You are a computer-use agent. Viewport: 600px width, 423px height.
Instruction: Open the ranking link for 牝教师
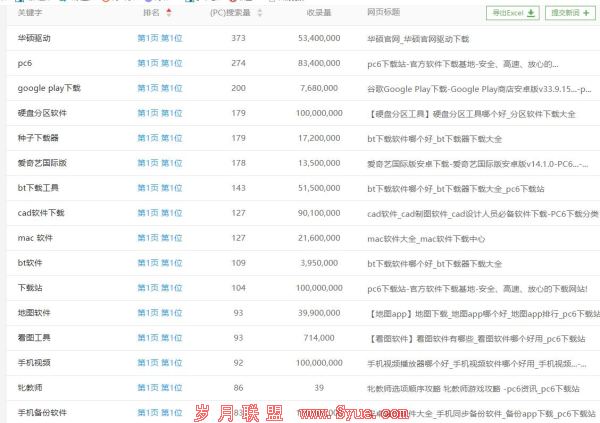point(160,388)
